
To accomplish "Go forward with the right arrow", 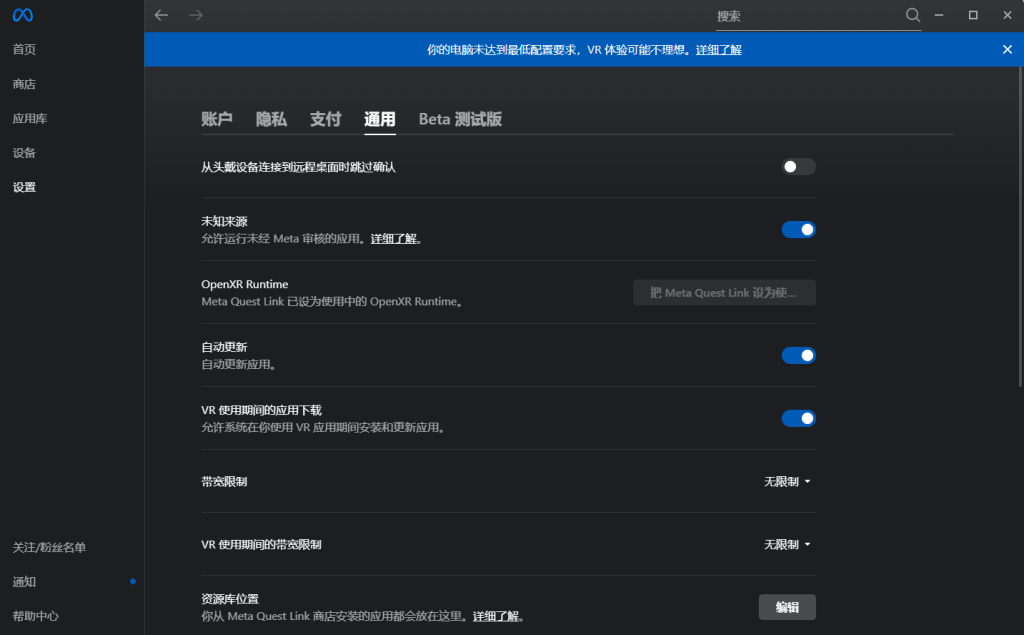I will 196,15.
